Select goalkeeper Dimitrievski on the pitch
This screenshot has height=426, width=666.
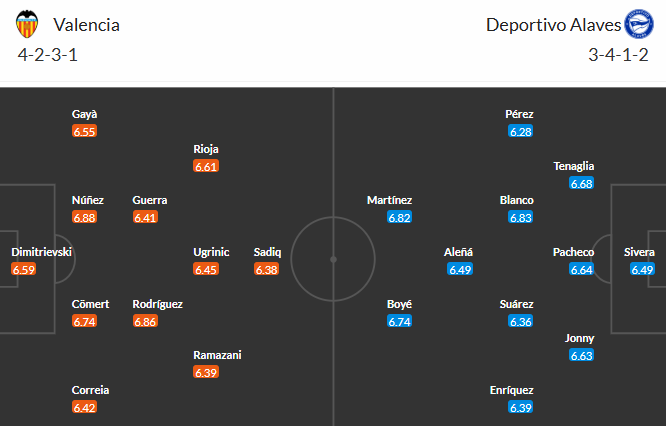pyautogui.click(x=42, y=252)
